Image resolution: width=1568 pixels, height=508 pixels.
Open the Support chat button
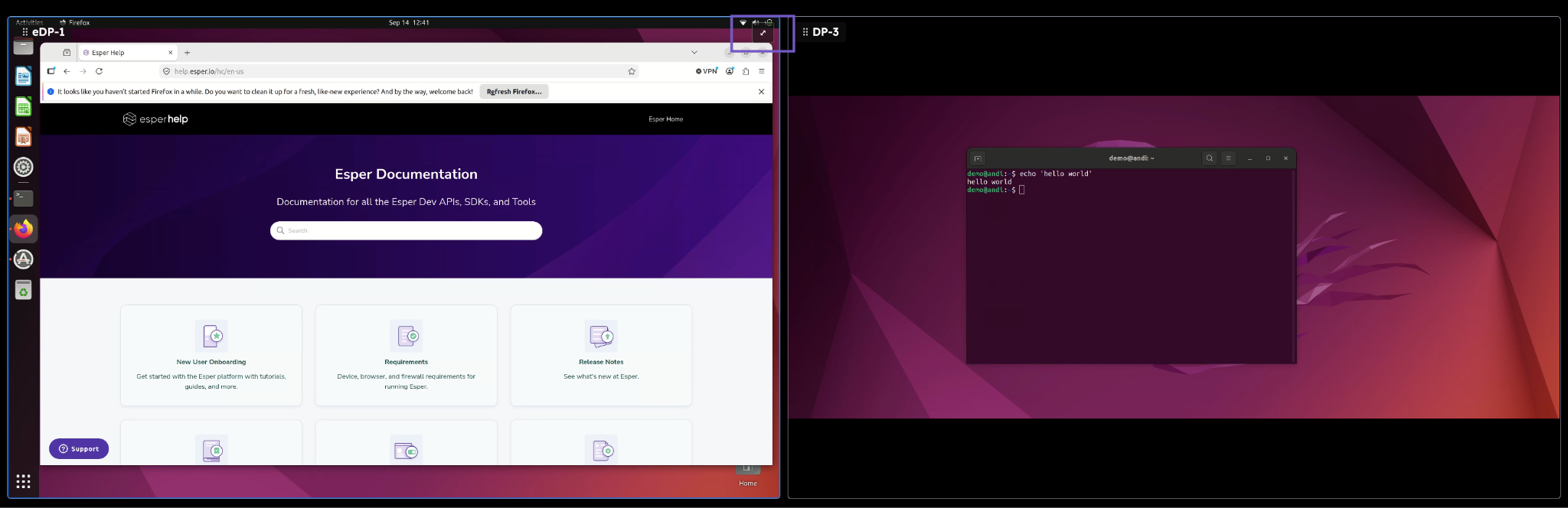tap(79, 449)
